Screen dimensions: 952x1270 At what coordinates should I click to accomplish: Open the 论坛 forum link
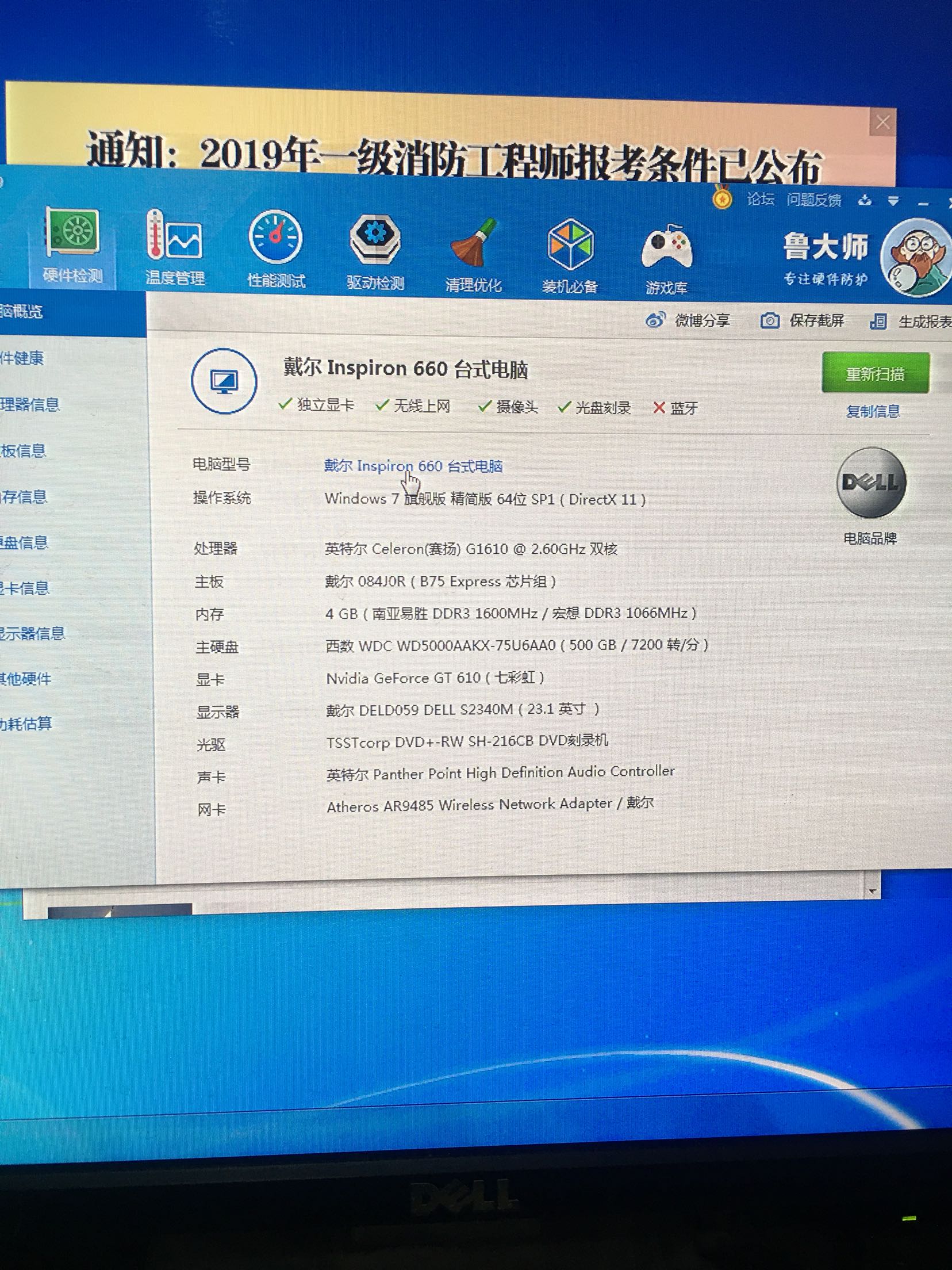[760, 199]
